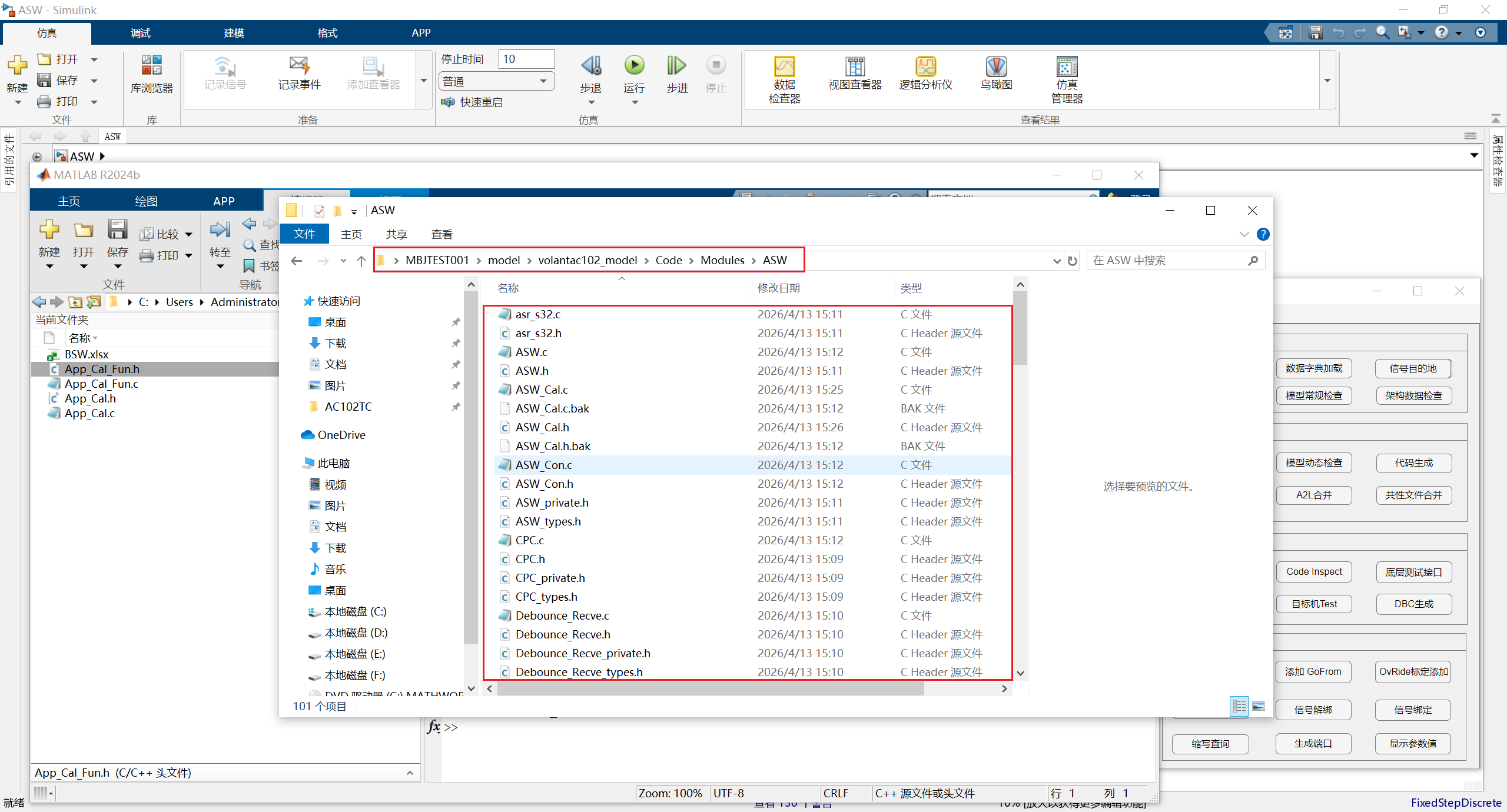The image size is (1507, 812).
Task: Expand the Prepare (准备) gallery dropdown
Action: coord(423,80)
